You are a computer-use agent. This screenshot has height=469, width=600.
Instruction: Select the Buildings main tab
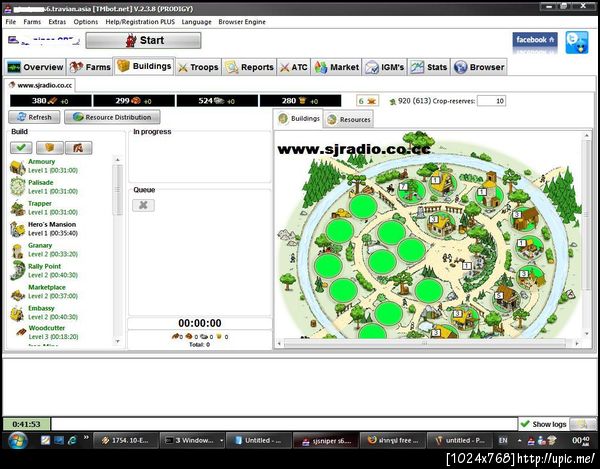click(144, 66)
